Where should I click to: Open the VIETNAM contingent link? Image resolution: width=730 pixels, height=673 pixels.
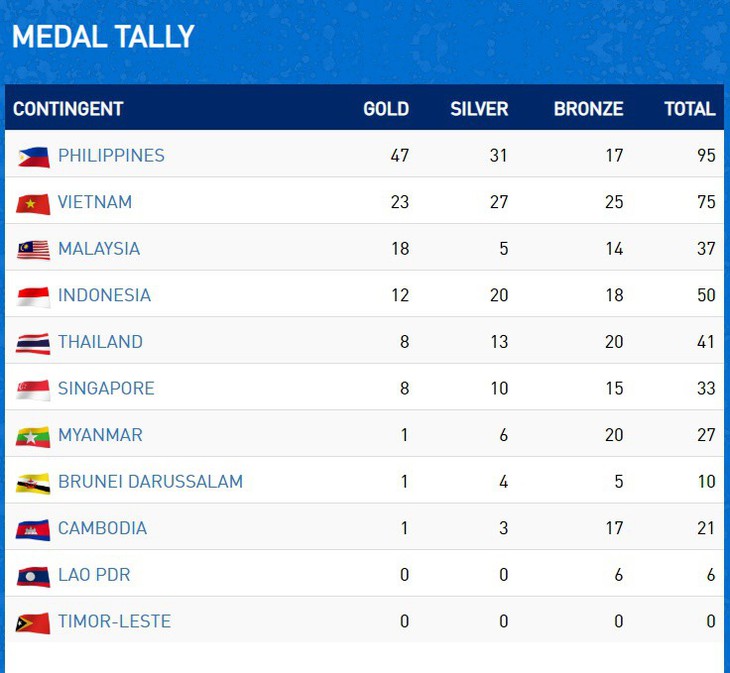coord(95,202)
